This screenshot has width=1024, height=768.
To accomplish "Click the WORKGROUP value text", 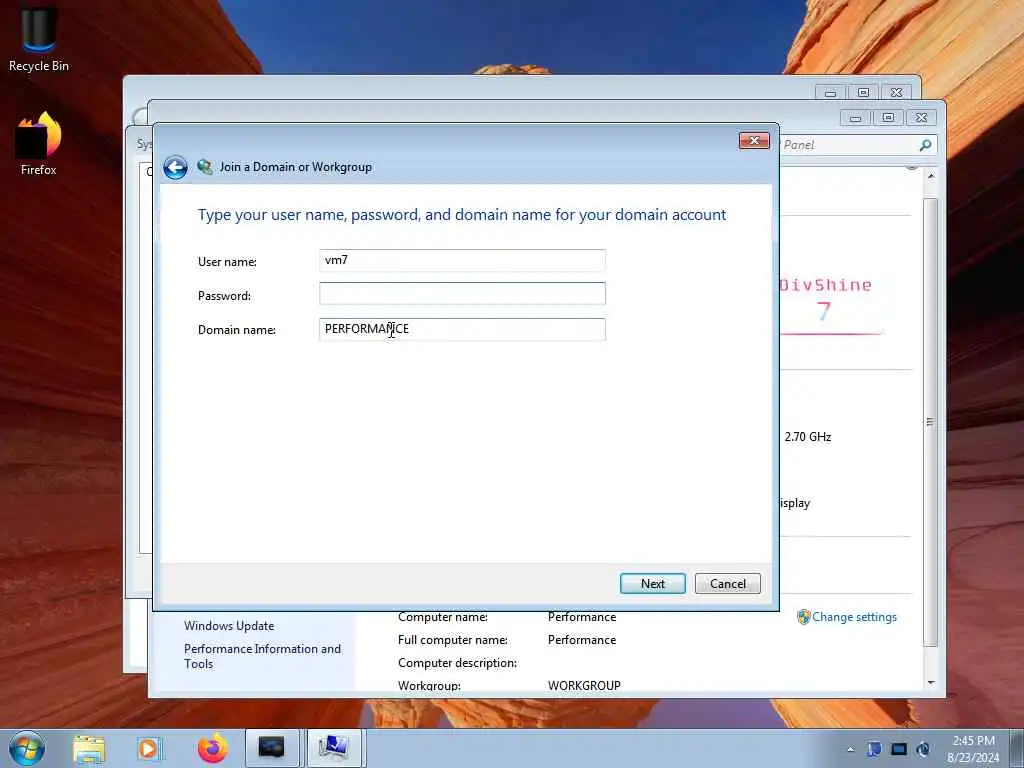I will [x=584, y=686].
